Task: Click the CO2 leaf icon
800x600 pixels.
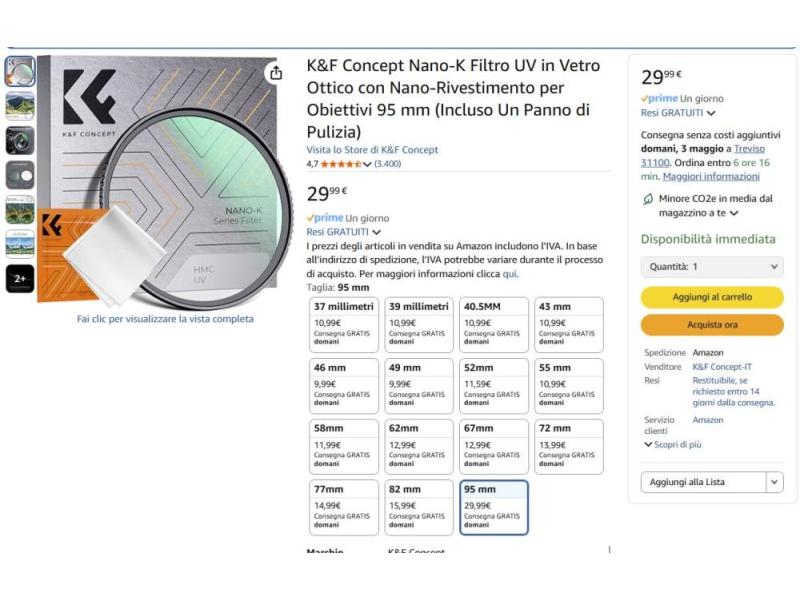Action: [x=648, y=199]
